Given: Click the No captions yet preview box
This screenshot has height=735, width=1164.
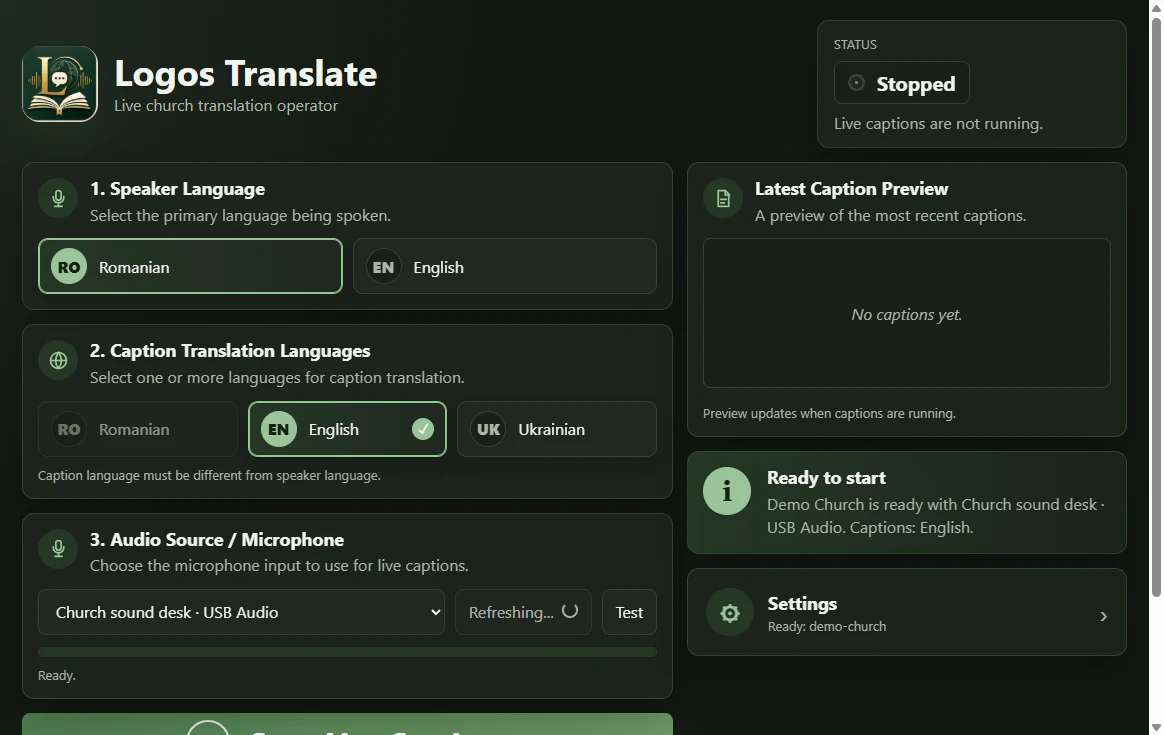Looking at the screenshot, I should (x=906, y=313).
